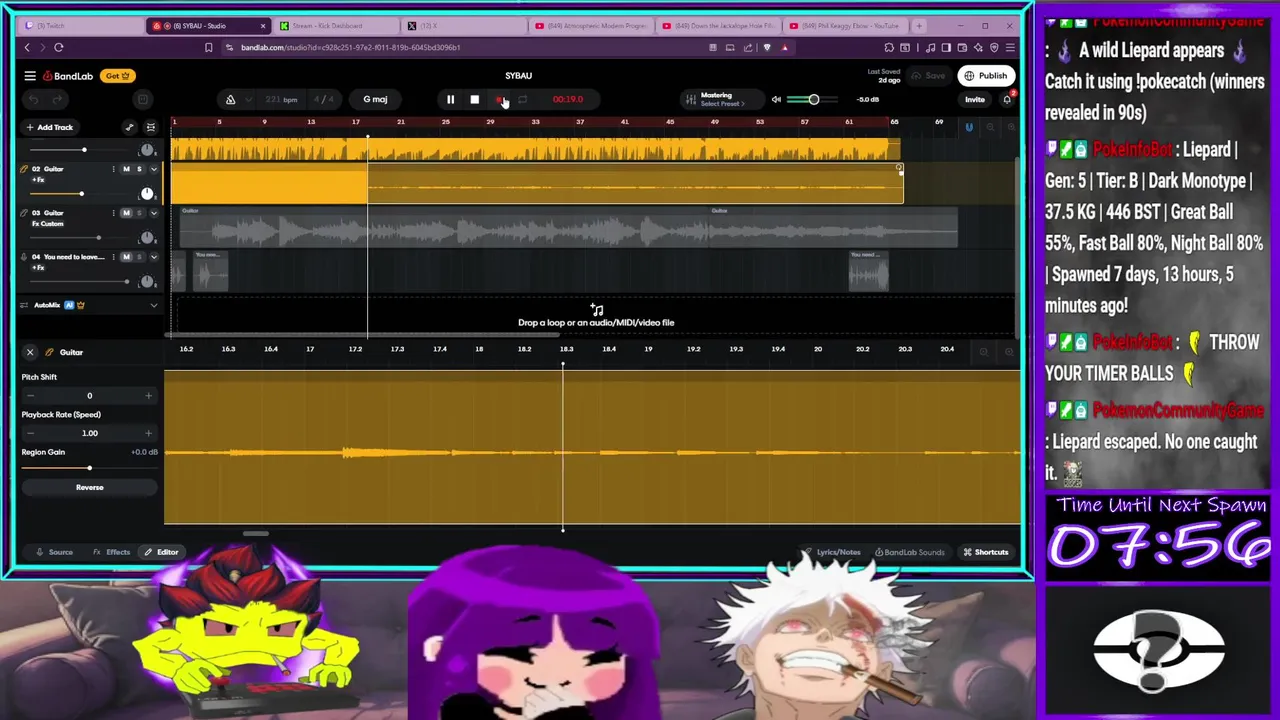This screenshot has width=1280, height=720.
Task: Click the collapse tracks height icon
Action: point(151,127)
